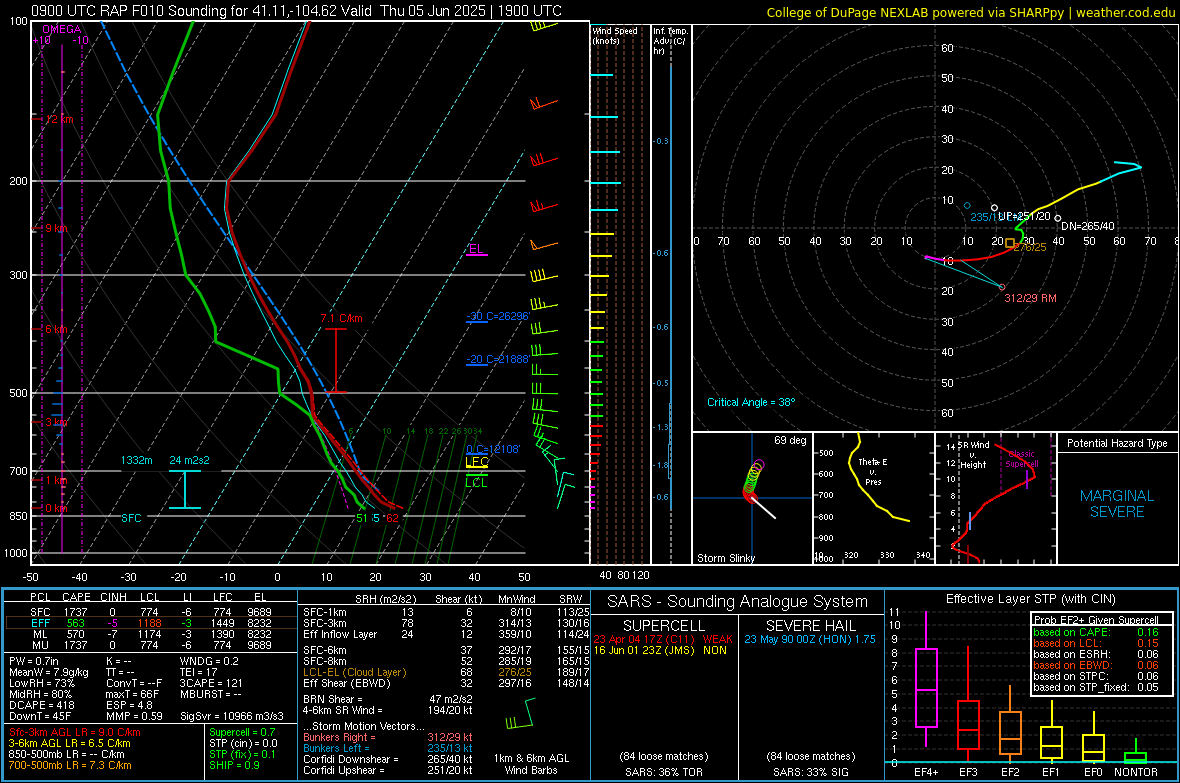1180x783 pixels.
Task: Click the sounding title with valid time
Action: tap(297, 11)
